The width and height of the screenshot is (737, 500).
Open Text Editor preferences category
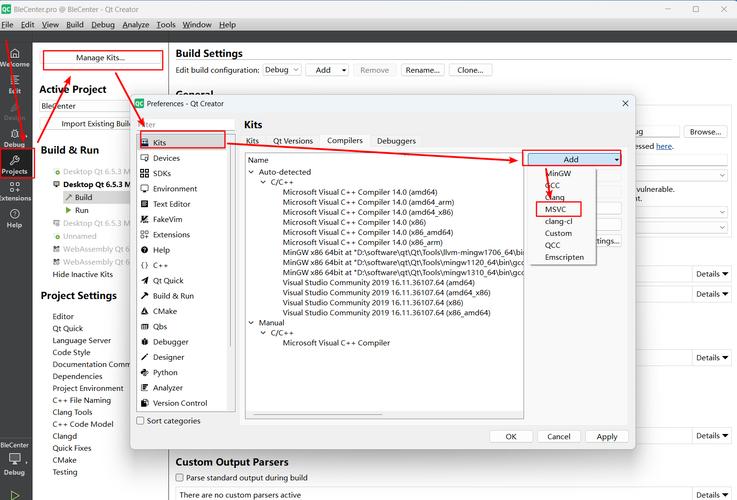click(182, 204)
